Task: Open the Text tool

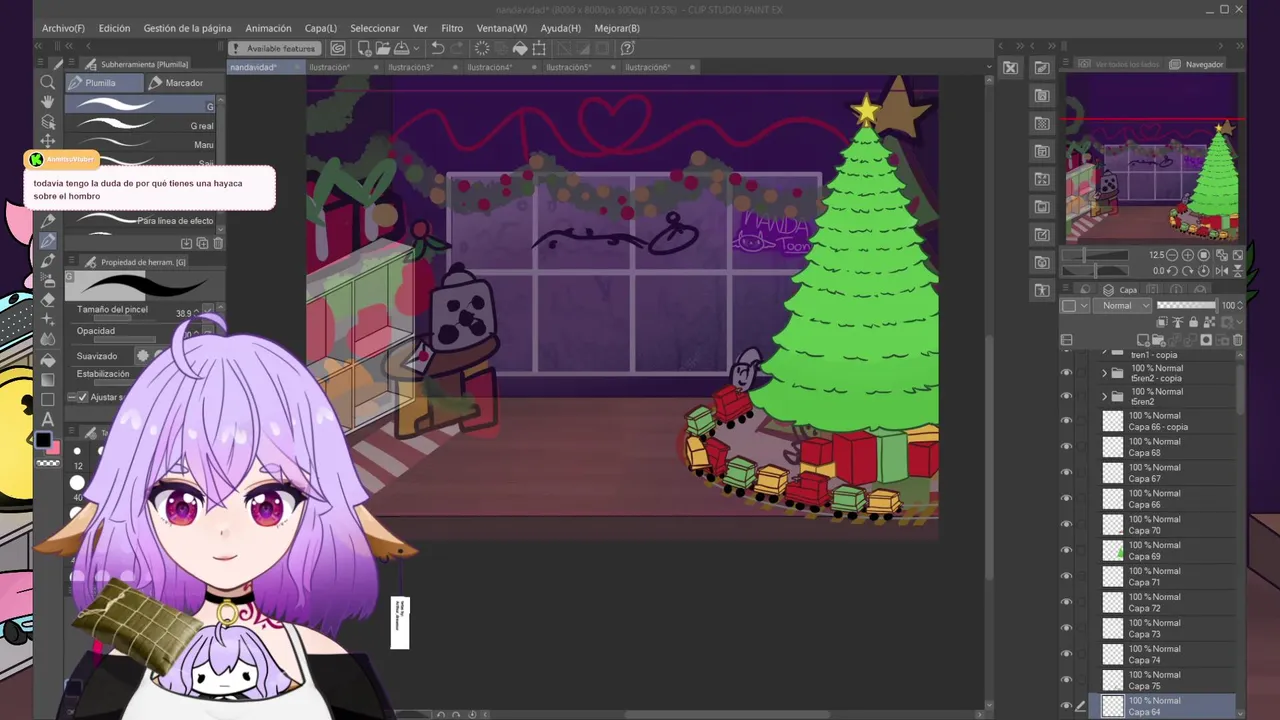Action: coord(47,419)
